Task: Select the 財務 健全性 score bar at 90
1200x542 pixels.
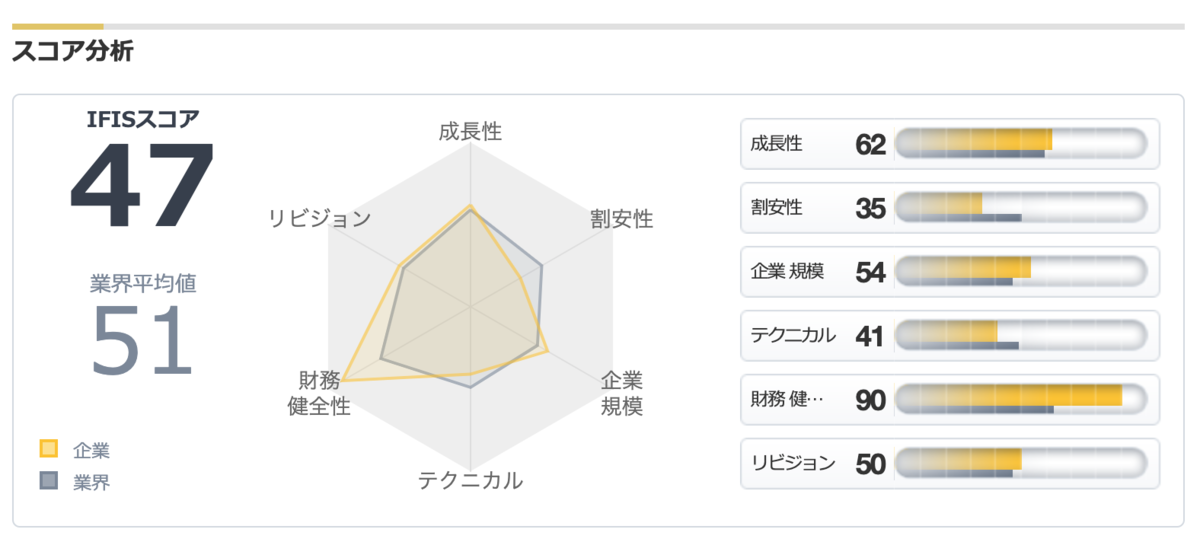Action: pos(1021,400)
